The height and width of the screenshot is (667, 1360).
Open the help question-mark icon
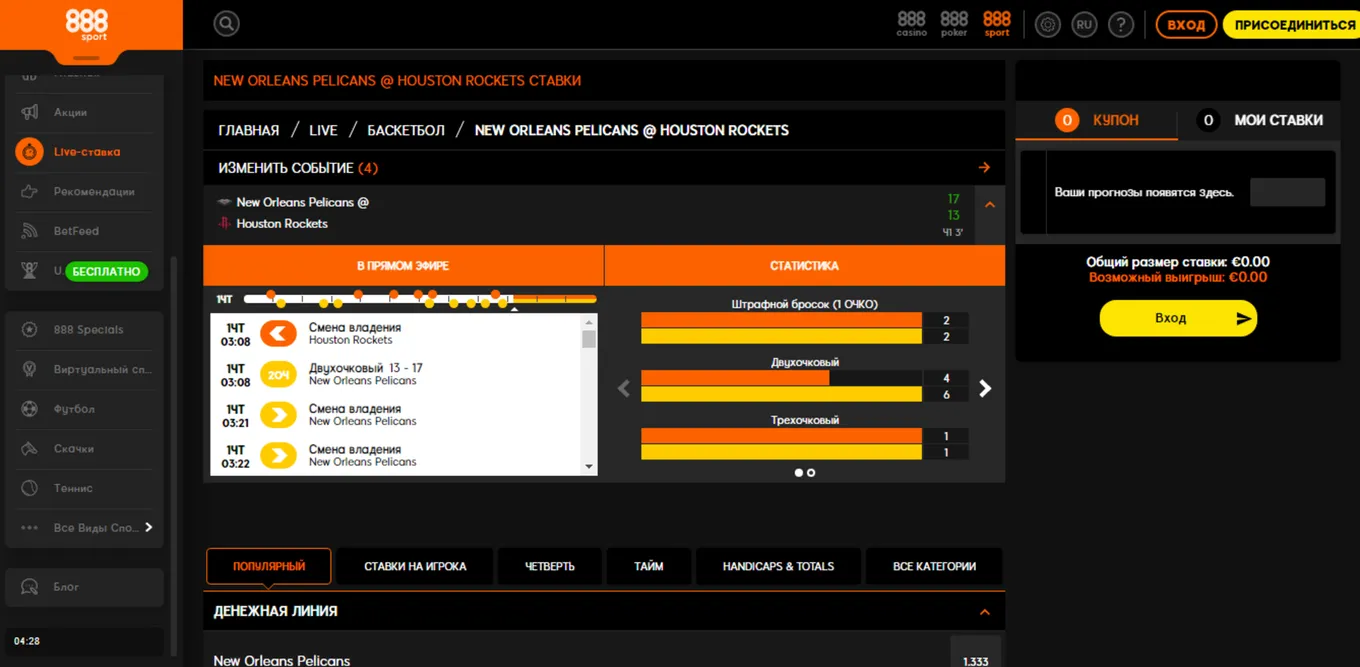(x=1121, y=25)
